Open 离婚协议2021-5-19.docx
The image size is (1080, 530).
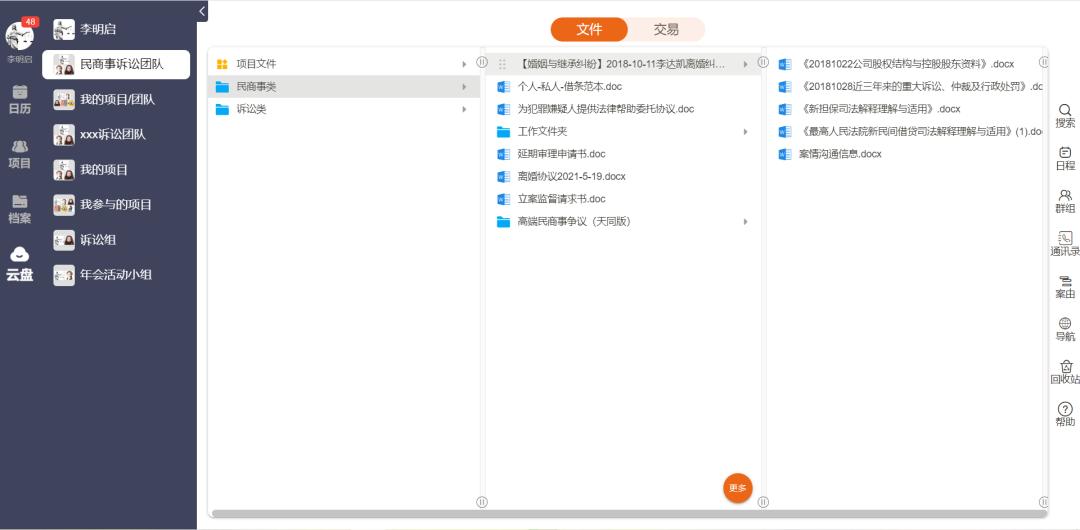click(x=571, y=176)
